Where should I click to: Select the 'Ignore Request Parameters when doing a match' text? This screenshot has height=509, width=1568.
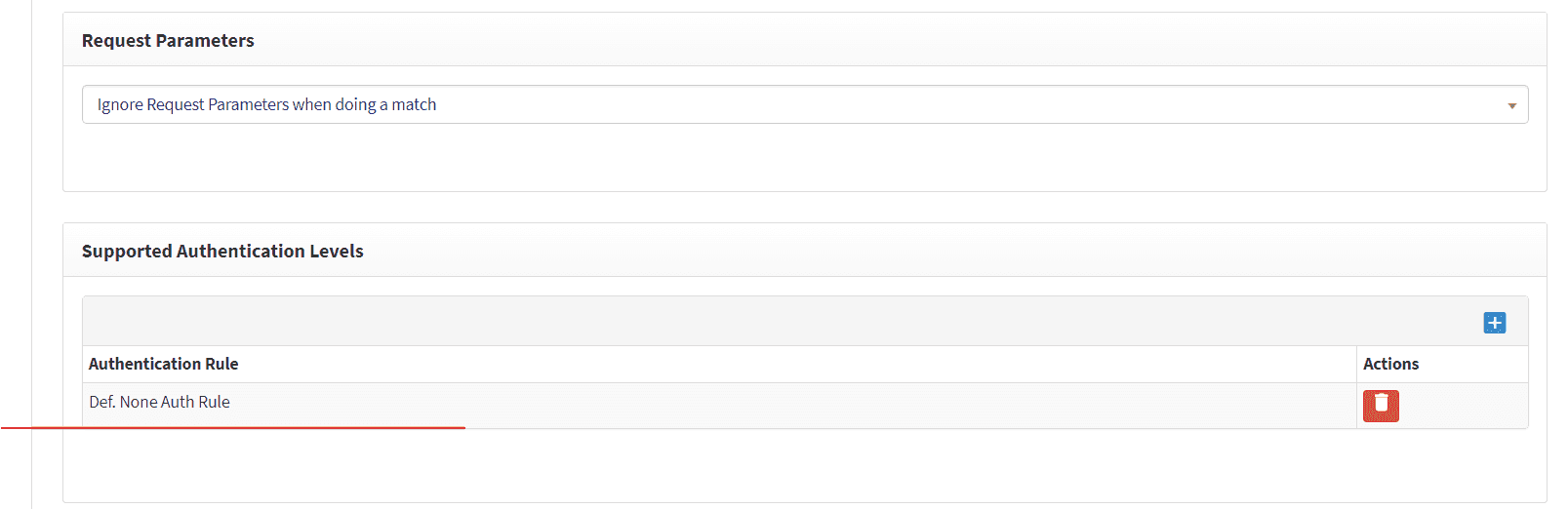tap(266, 104)
